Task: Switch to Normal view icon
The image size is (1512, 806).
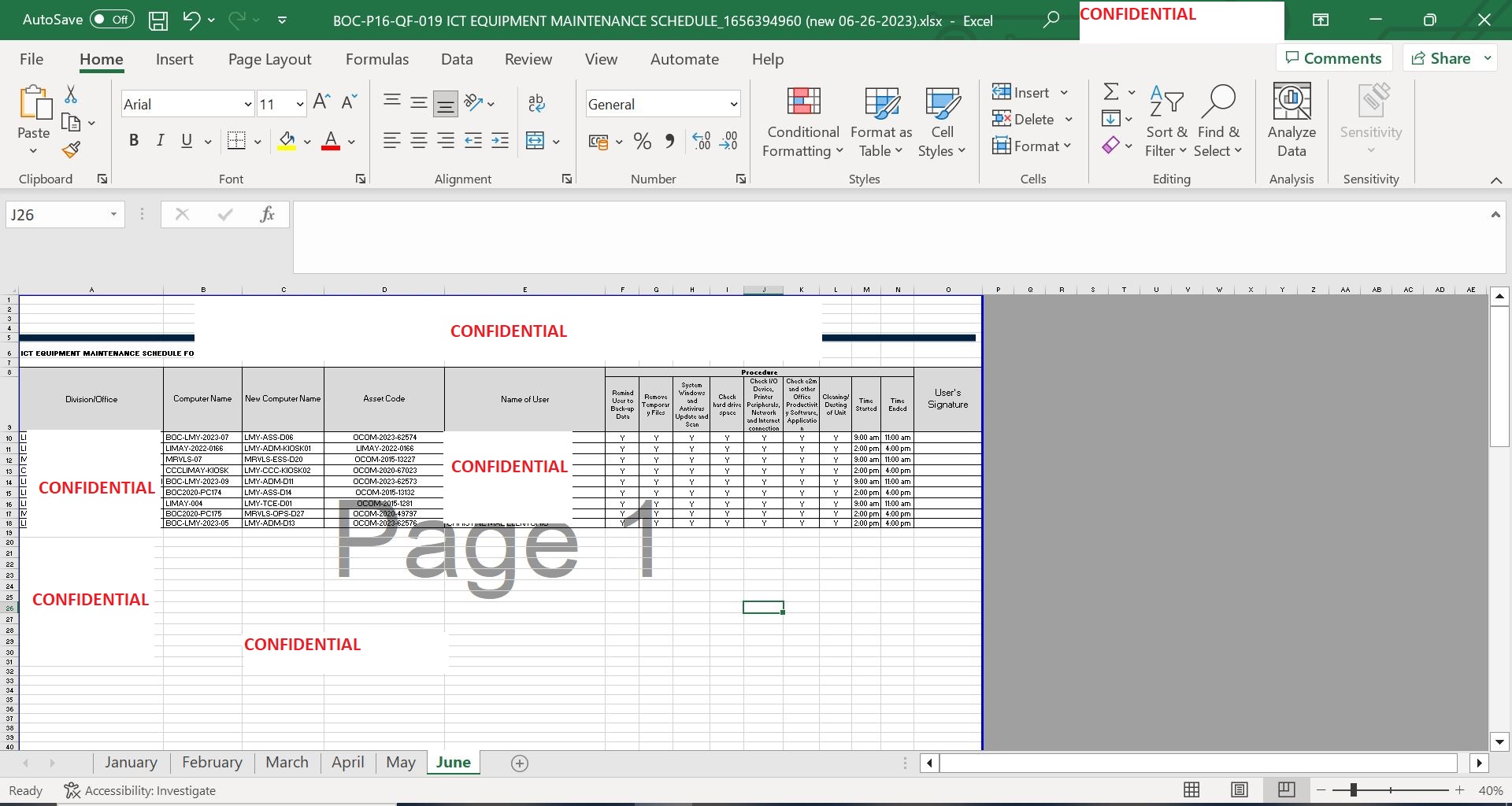Action: 1192,789
